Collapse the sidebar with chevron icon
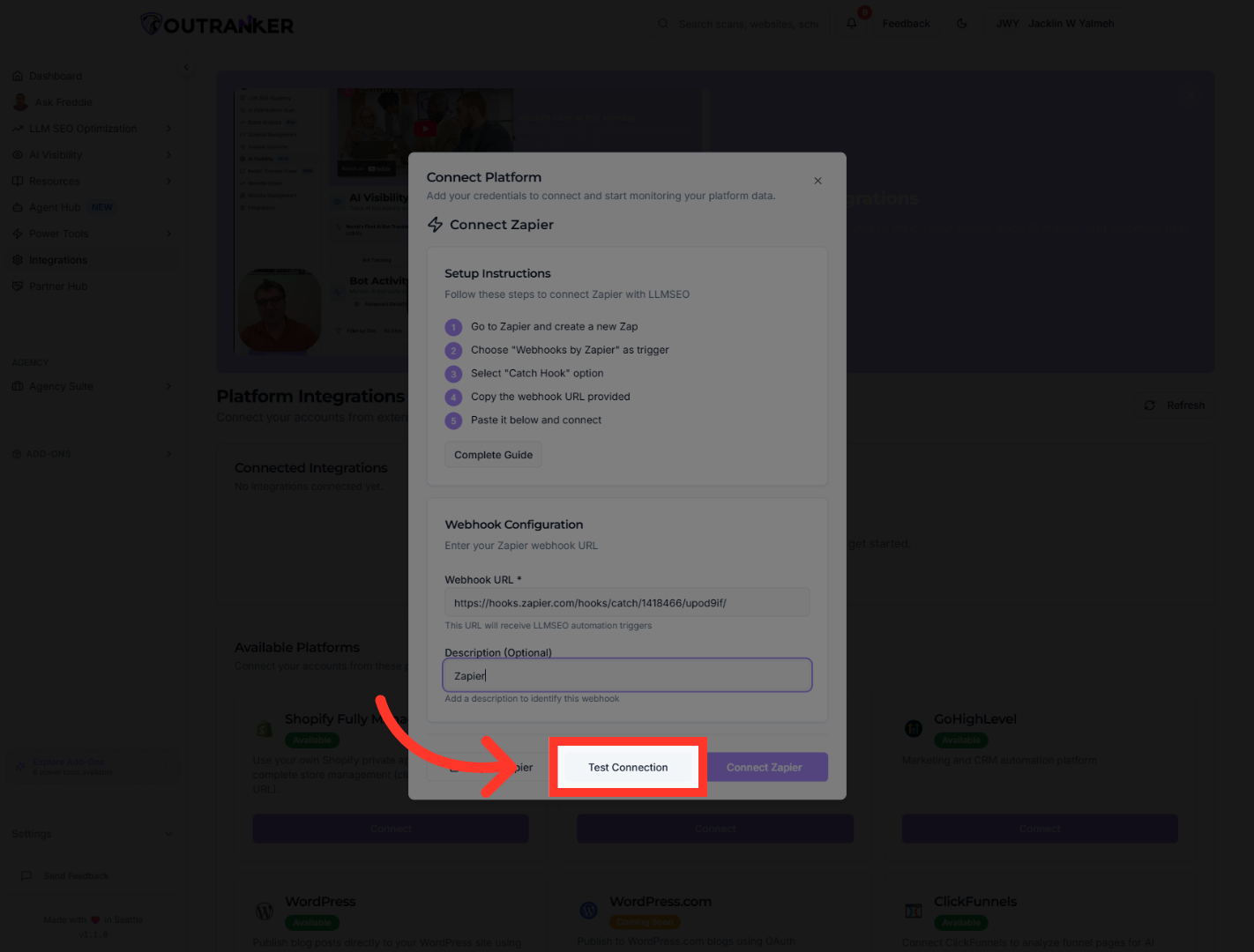 (x=186, y=68)
